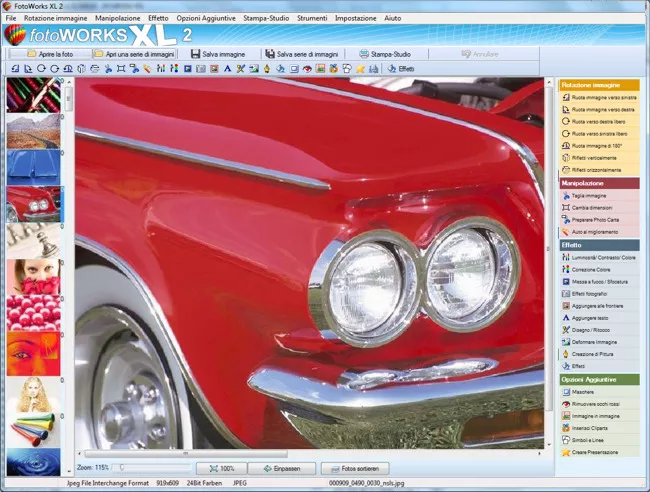650x492 pixels.
Task: Open Maschere in side panel
Action: tap(599, 392)
